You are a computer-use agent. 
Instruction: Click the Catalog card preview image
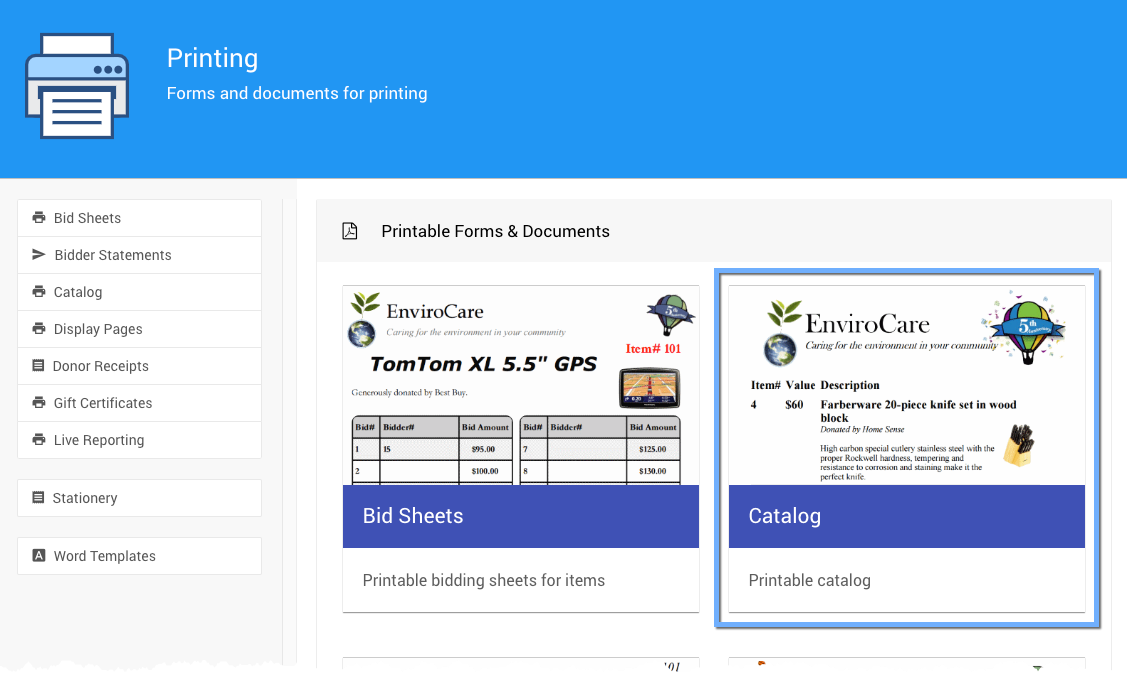(x=906, y=386)
